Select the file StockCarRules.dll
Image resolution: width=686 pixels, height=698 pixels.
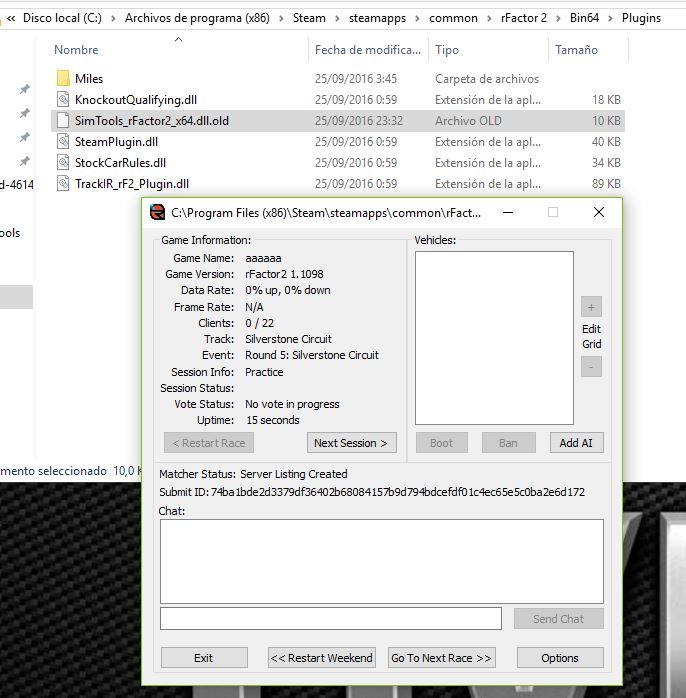point(120,163)
